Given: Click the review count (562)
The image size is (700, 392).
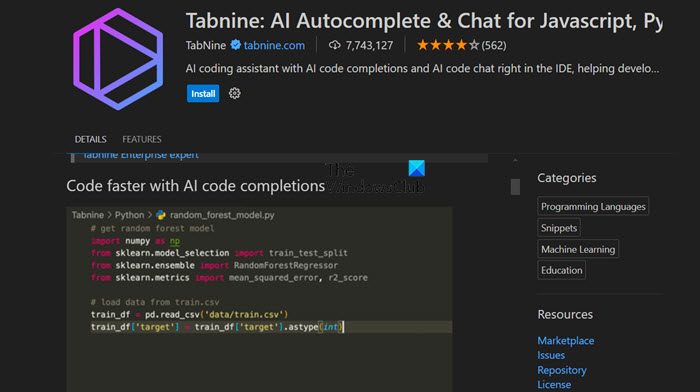Looking at the screenshot, I should pos(494,45).
